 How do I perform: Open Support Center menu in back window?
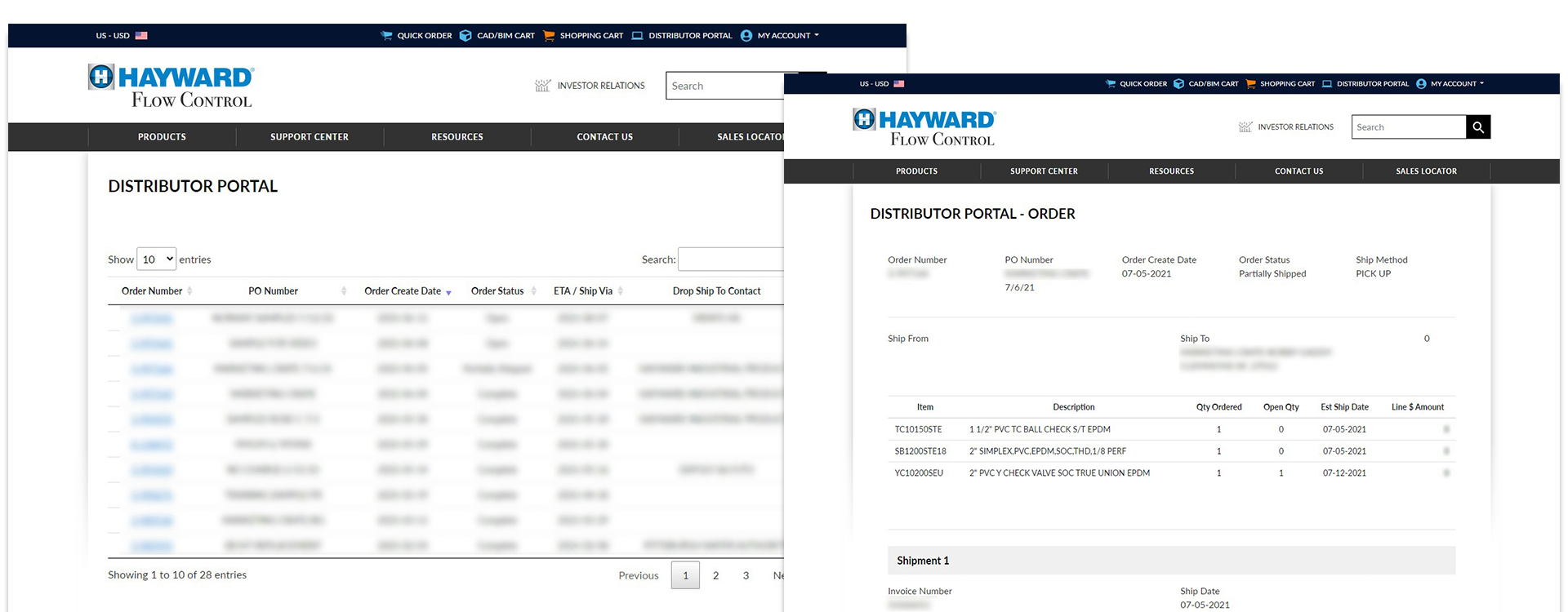310,137
